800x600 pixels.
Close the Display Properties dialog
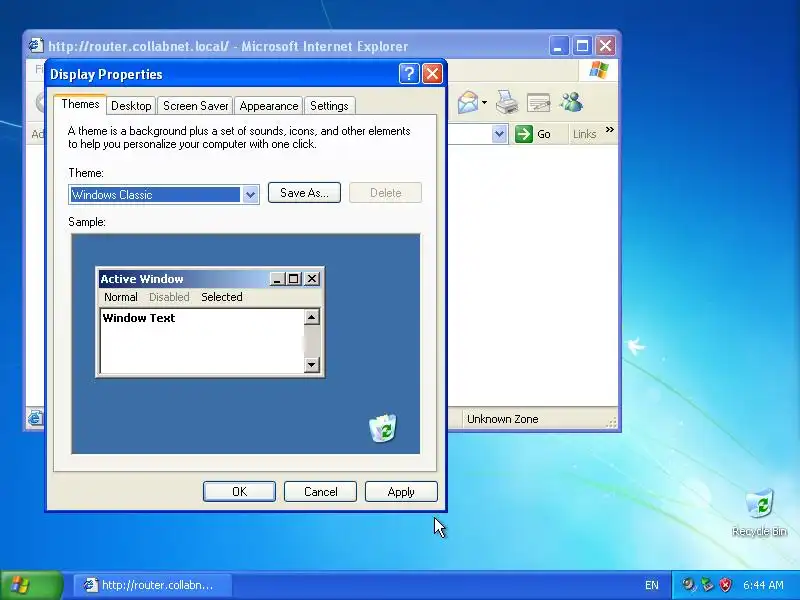(432, 74)
